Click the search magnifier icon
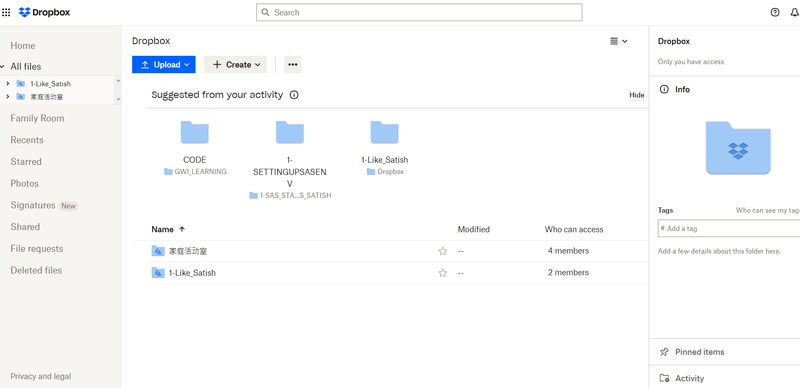The image size is (800, 388). [265, 12]
